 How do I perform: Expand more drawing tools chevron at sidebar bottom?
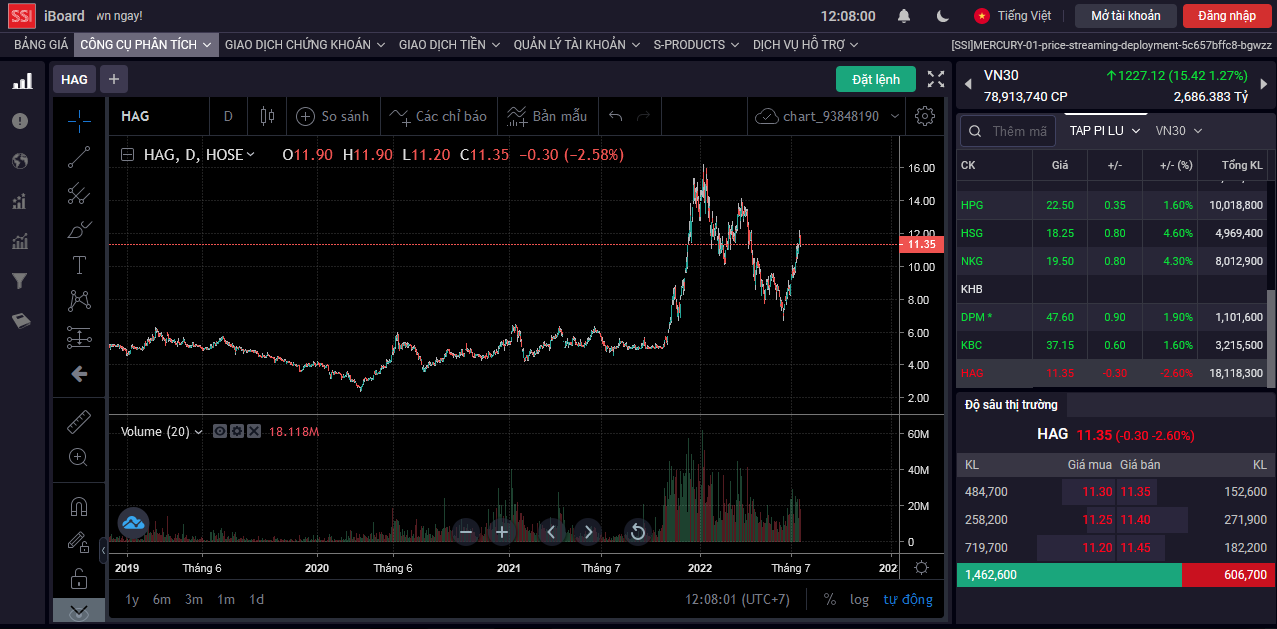[x=79, y=611]
